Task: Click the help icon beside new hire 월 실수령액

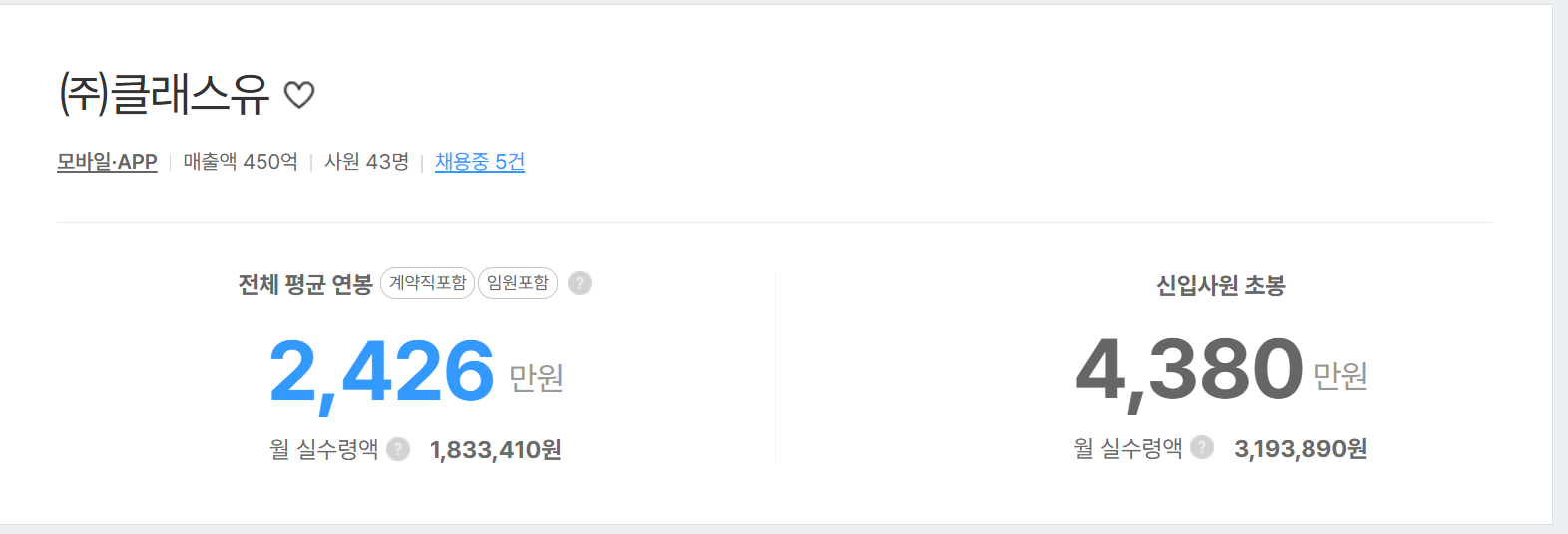Action: click(1202, 447)
